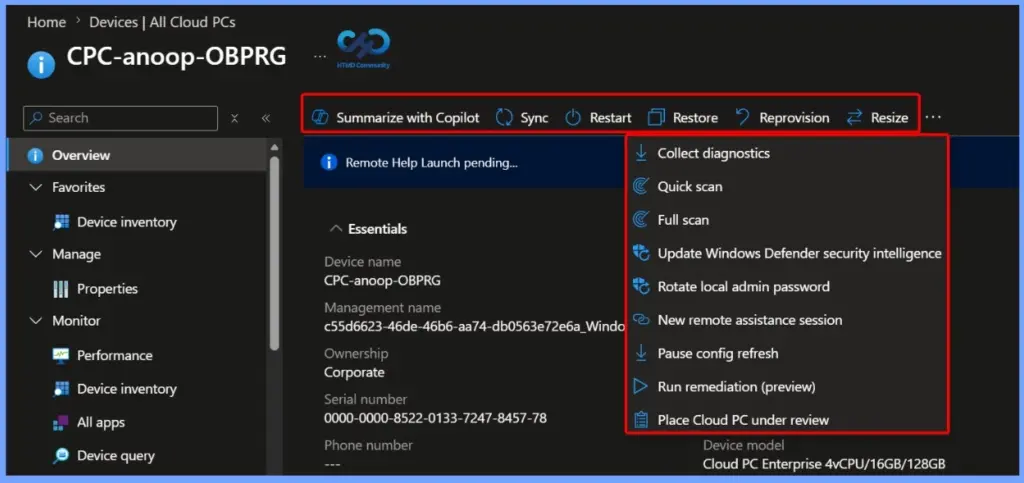This screenshot has width=1024, height=483.
Task: Click the Summarize with Copilot button
Action: [x=396, y=118]
